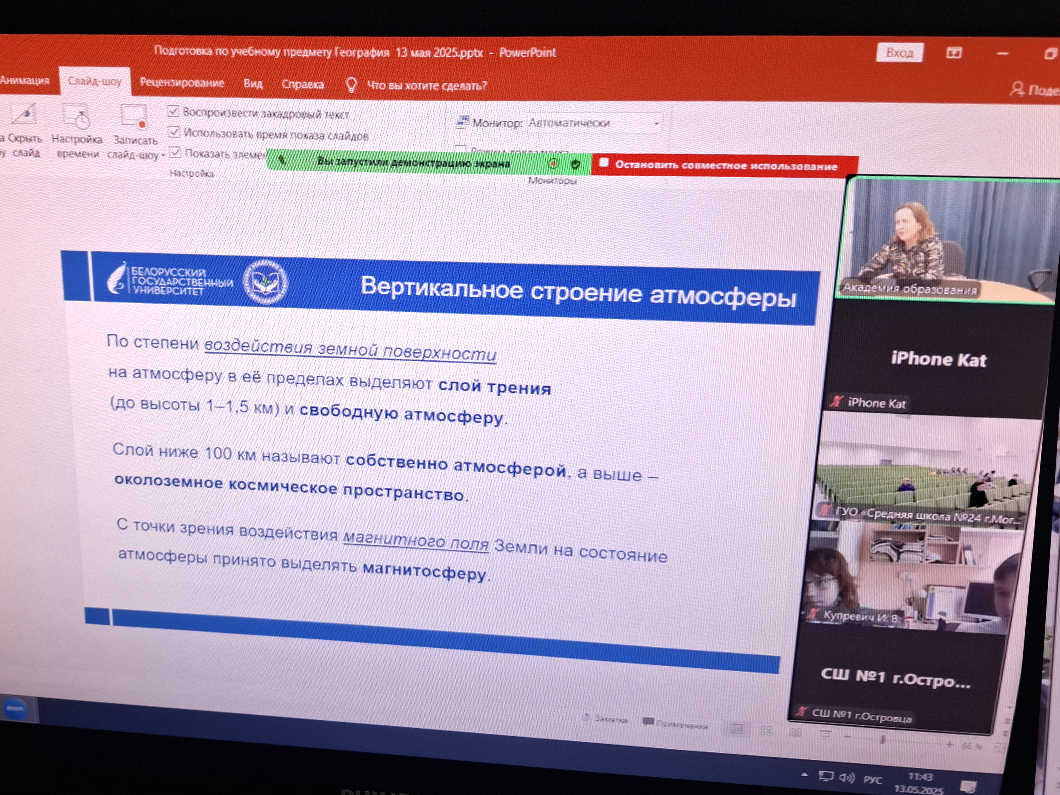Select the 'СШ №1 г.Островца' participant tile
This screenshot has height=795, width=1060.
click(x=894, y=681)
